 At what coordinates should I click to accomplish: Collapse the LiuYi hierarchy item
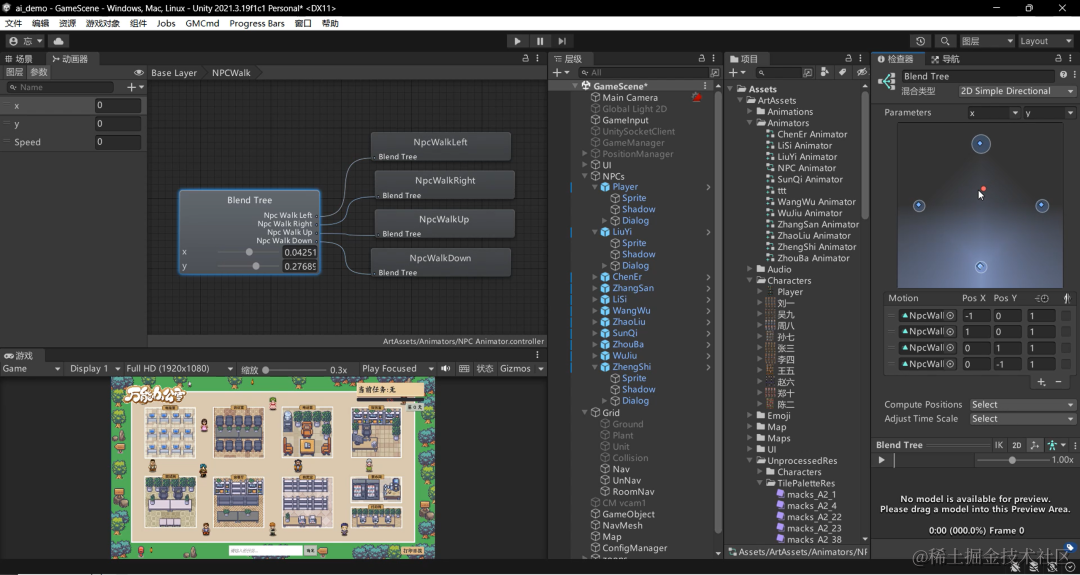coord(596,232)
